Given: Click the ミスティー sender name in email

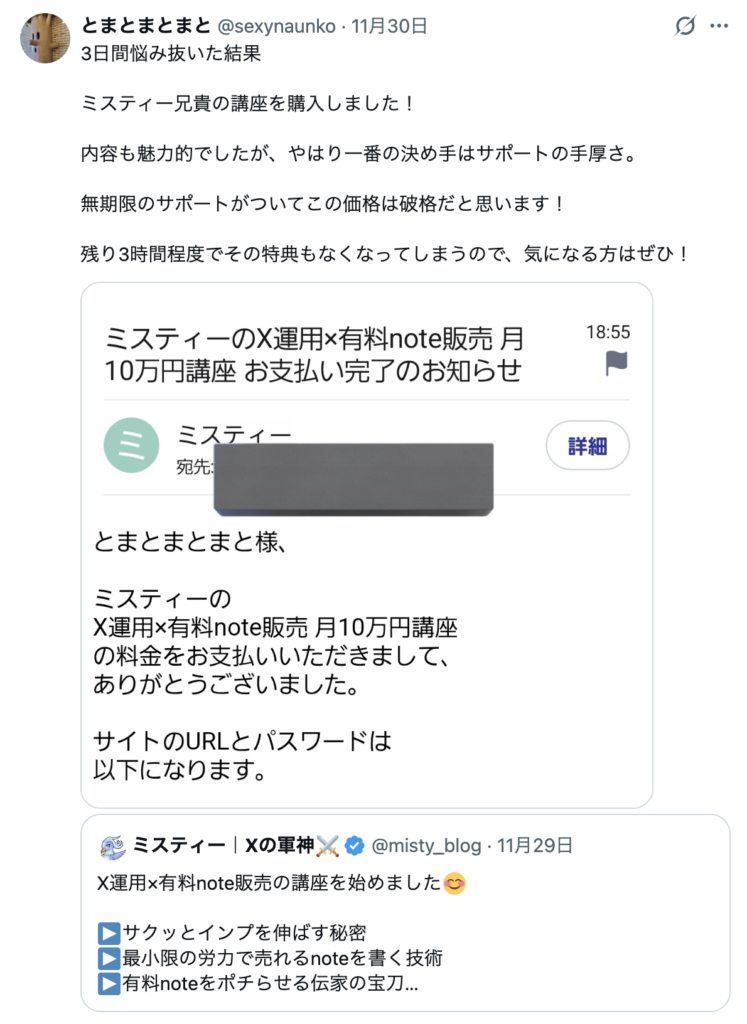Looking at the screenshot, I should coord(234,435).
